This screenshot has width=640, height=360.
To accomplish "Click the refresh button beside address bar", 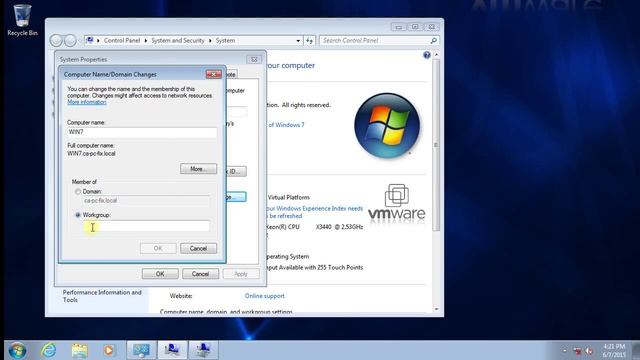I will click(x=309, y=40).
